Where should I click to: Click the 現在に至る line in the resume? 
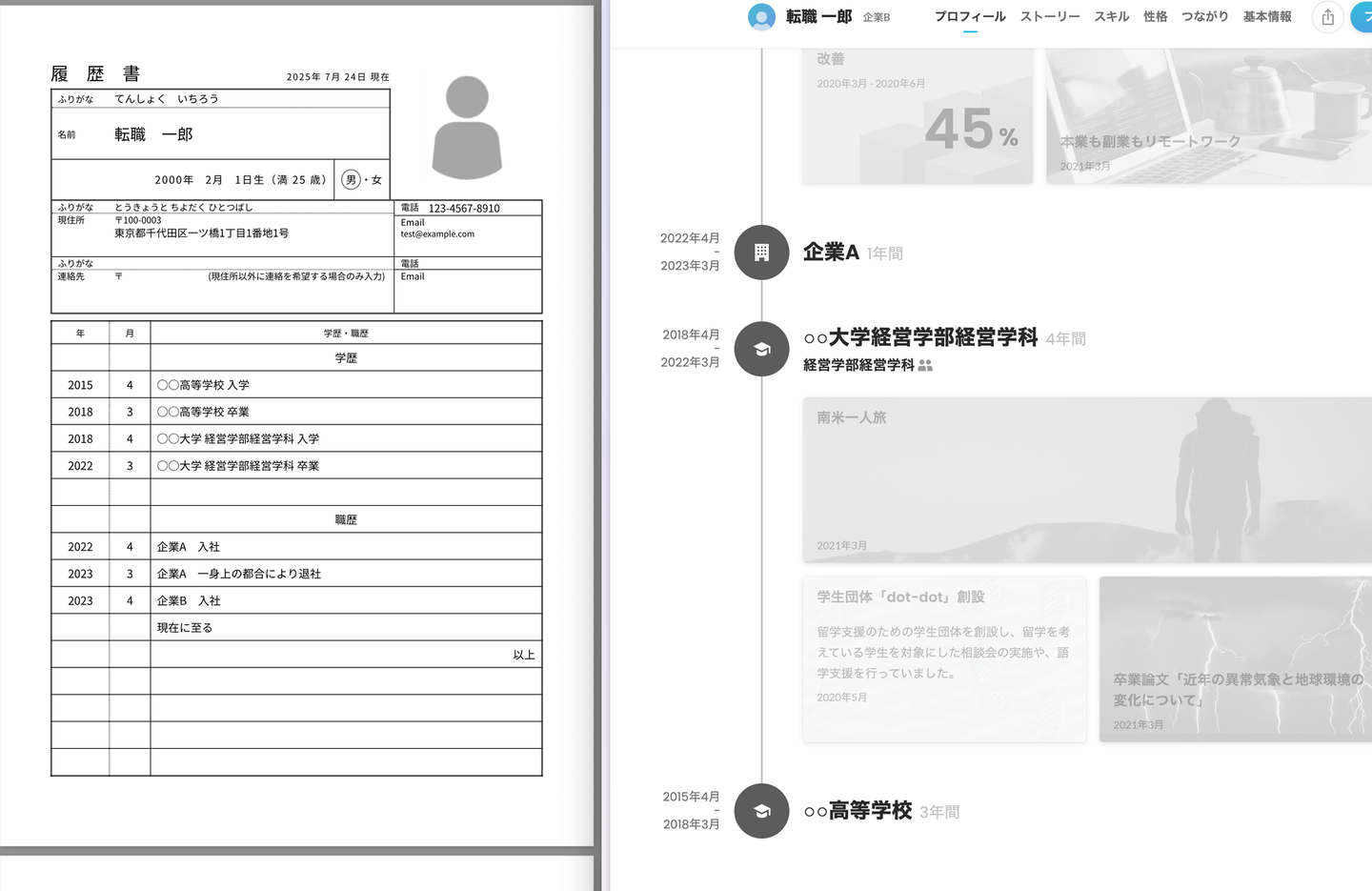[x=185, y=628]
